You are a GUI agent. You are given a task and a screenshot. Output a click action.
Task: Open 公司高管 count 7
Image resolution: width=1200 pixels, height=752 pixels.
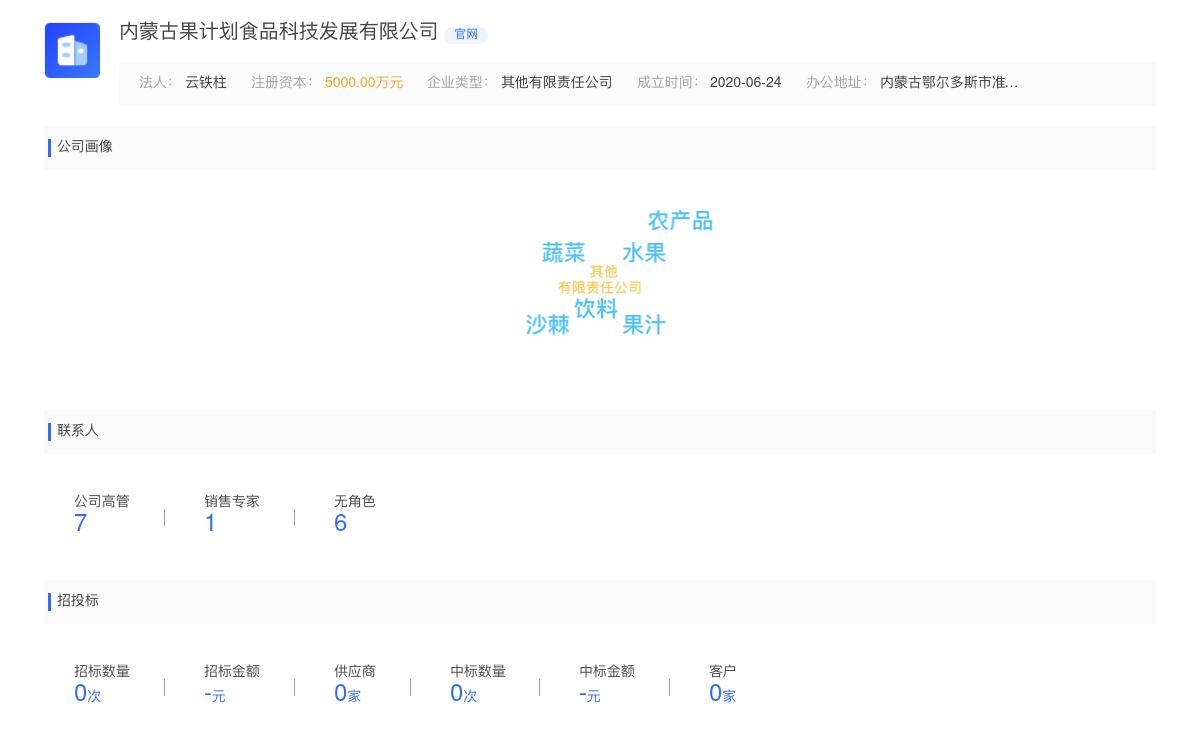[81, 523]
